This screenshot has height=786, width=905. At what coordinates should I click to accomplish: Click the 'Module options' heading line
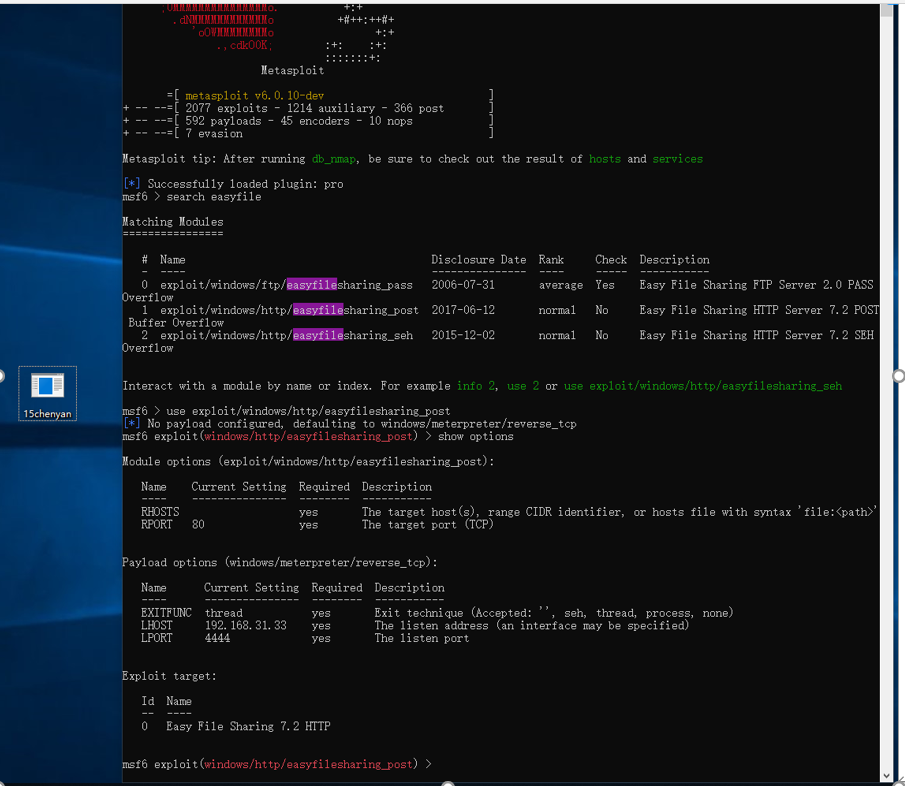[x=308, y=462]
